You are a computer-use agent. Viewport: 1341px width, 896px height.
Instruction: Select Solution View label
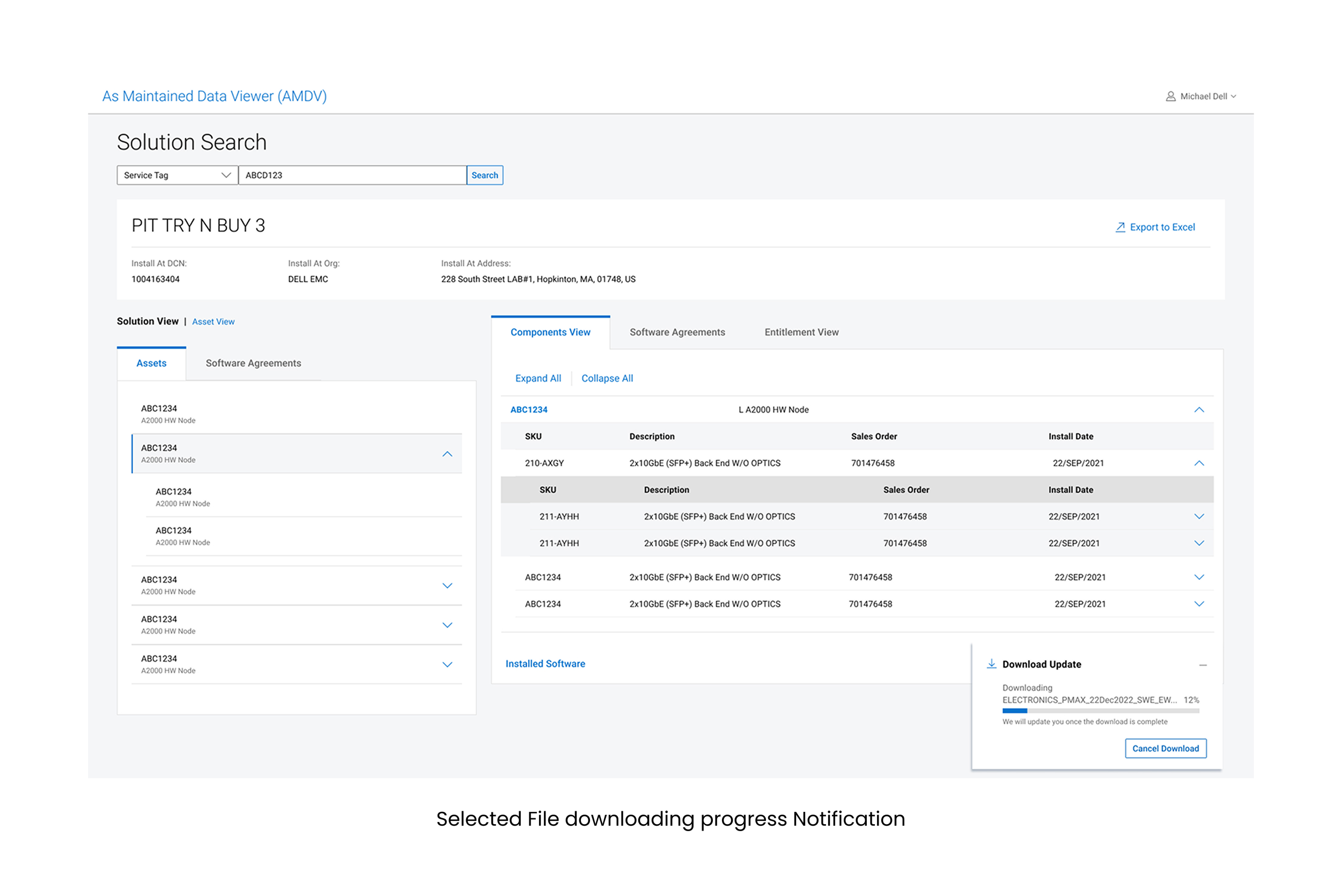tap(148, 321)
